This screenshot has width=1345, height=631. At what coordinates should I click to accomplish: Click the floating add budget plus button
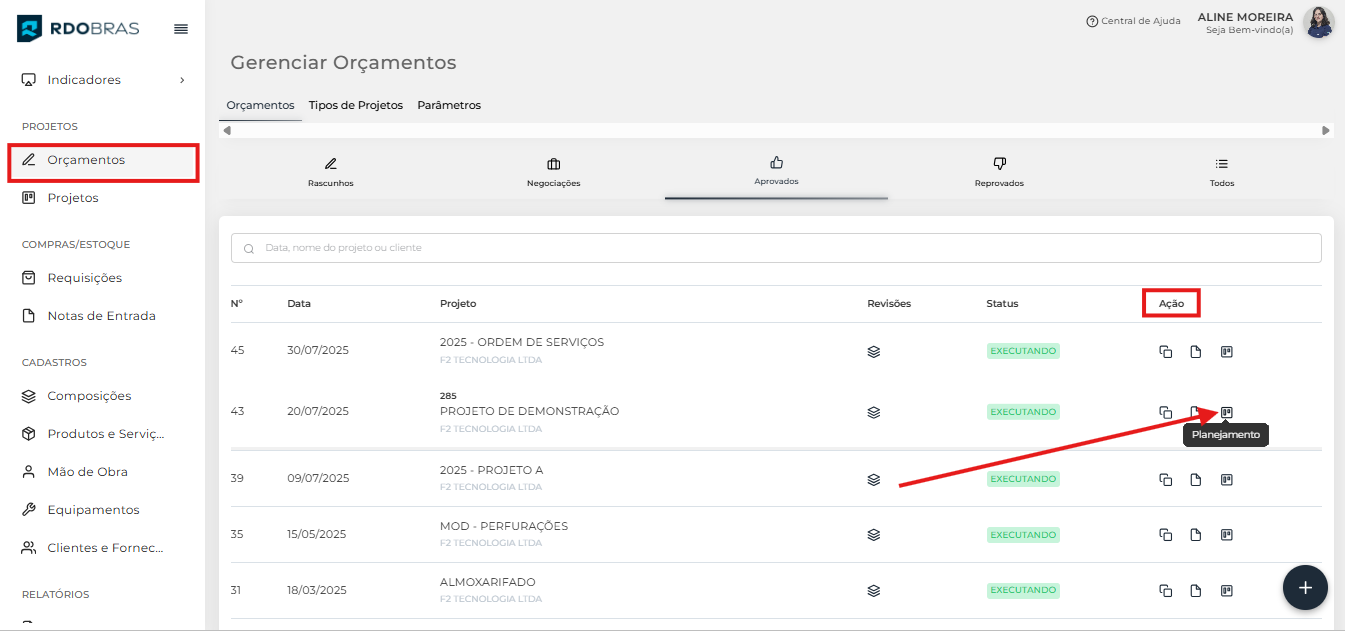[1304, 588]
